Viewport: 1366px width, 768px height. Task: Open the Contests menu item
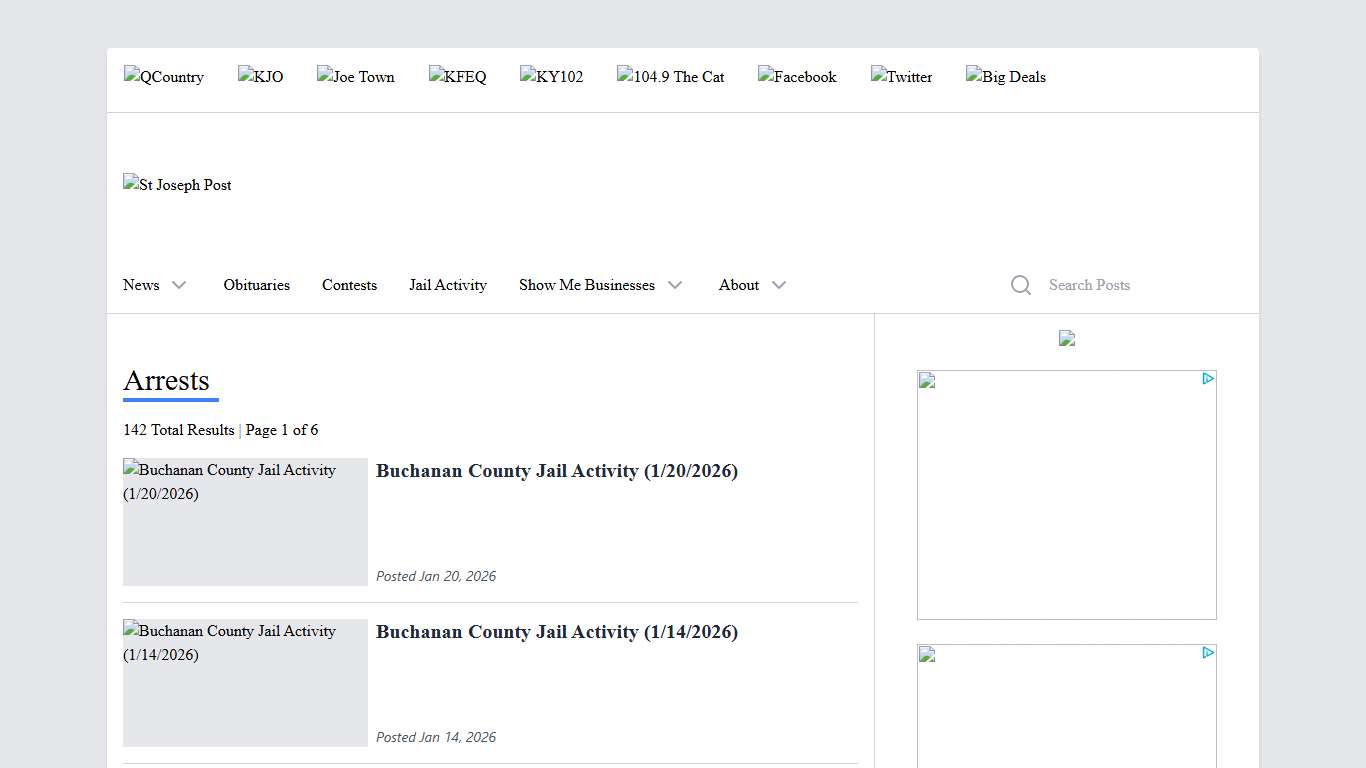(349, 285)
